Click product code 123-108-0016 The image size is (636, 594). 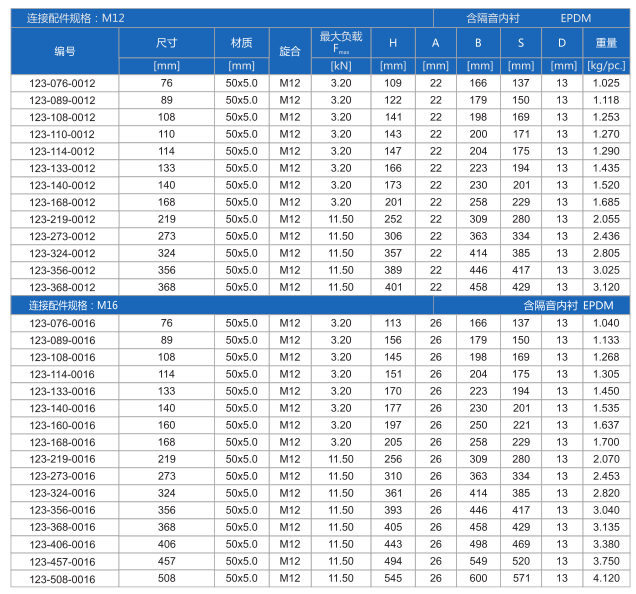click(62, 357)
